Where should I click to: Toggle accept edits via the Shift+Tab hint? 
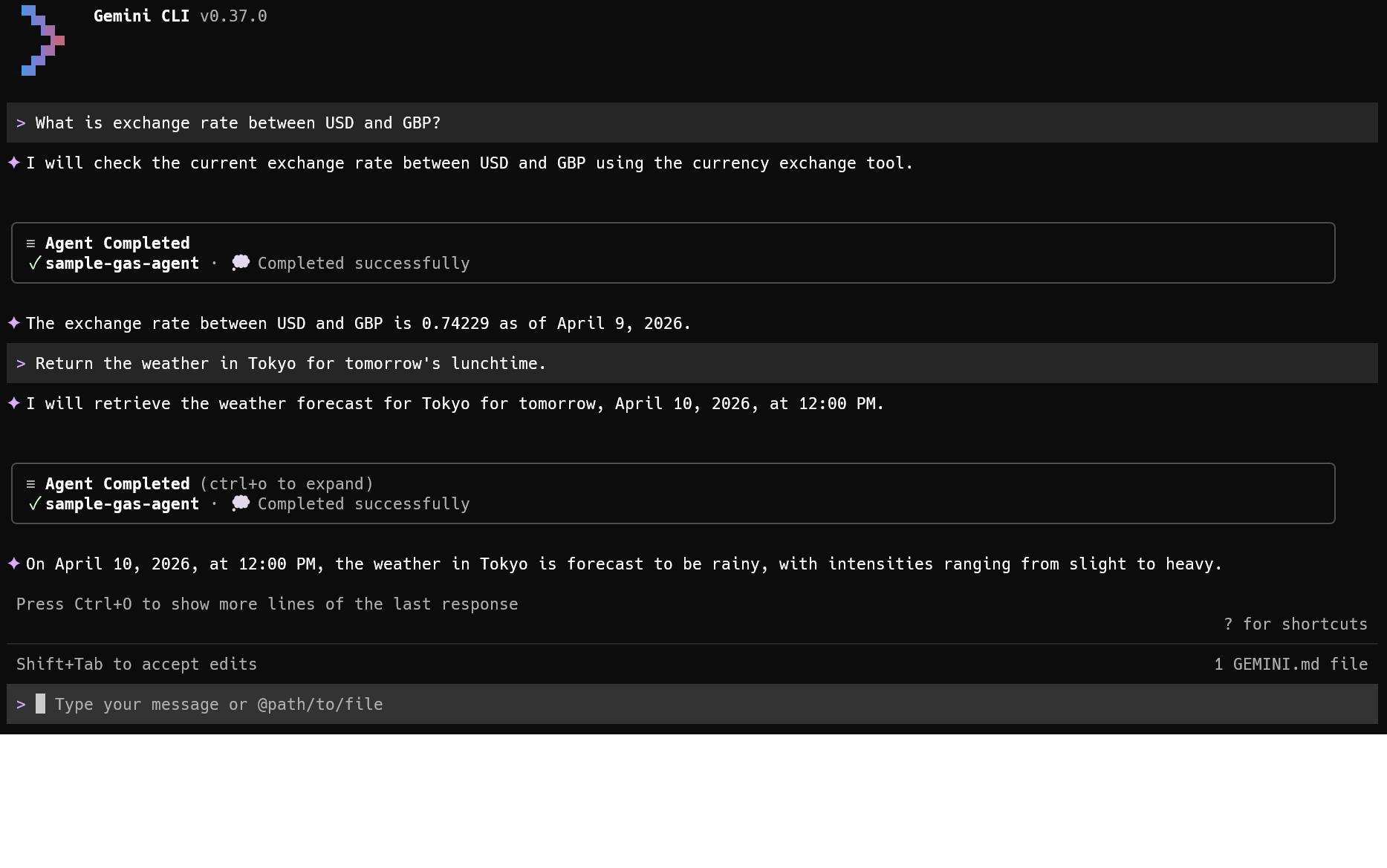137,665
